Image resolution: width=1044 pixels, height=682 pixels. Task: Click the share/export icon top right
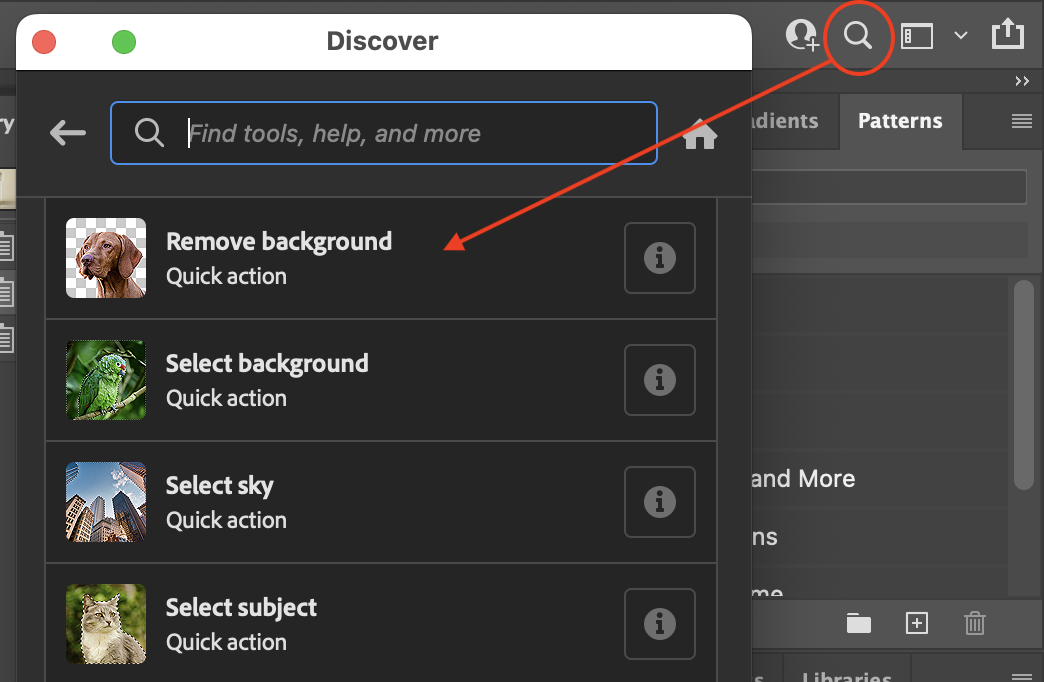(1008, 32)
